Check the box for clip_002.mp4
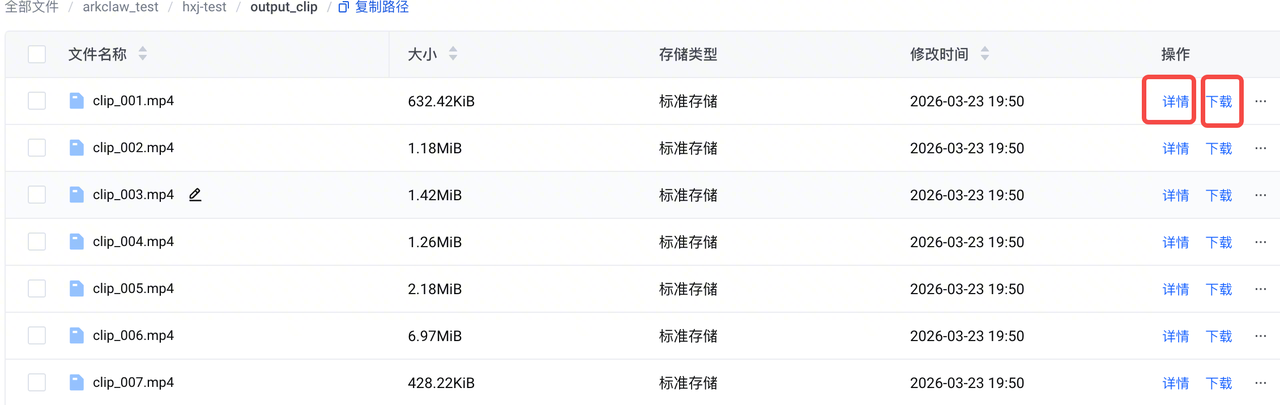Image resolution: width=1280 pixels, height=405 pixels. pyautogui.click(x=37, y=148)
